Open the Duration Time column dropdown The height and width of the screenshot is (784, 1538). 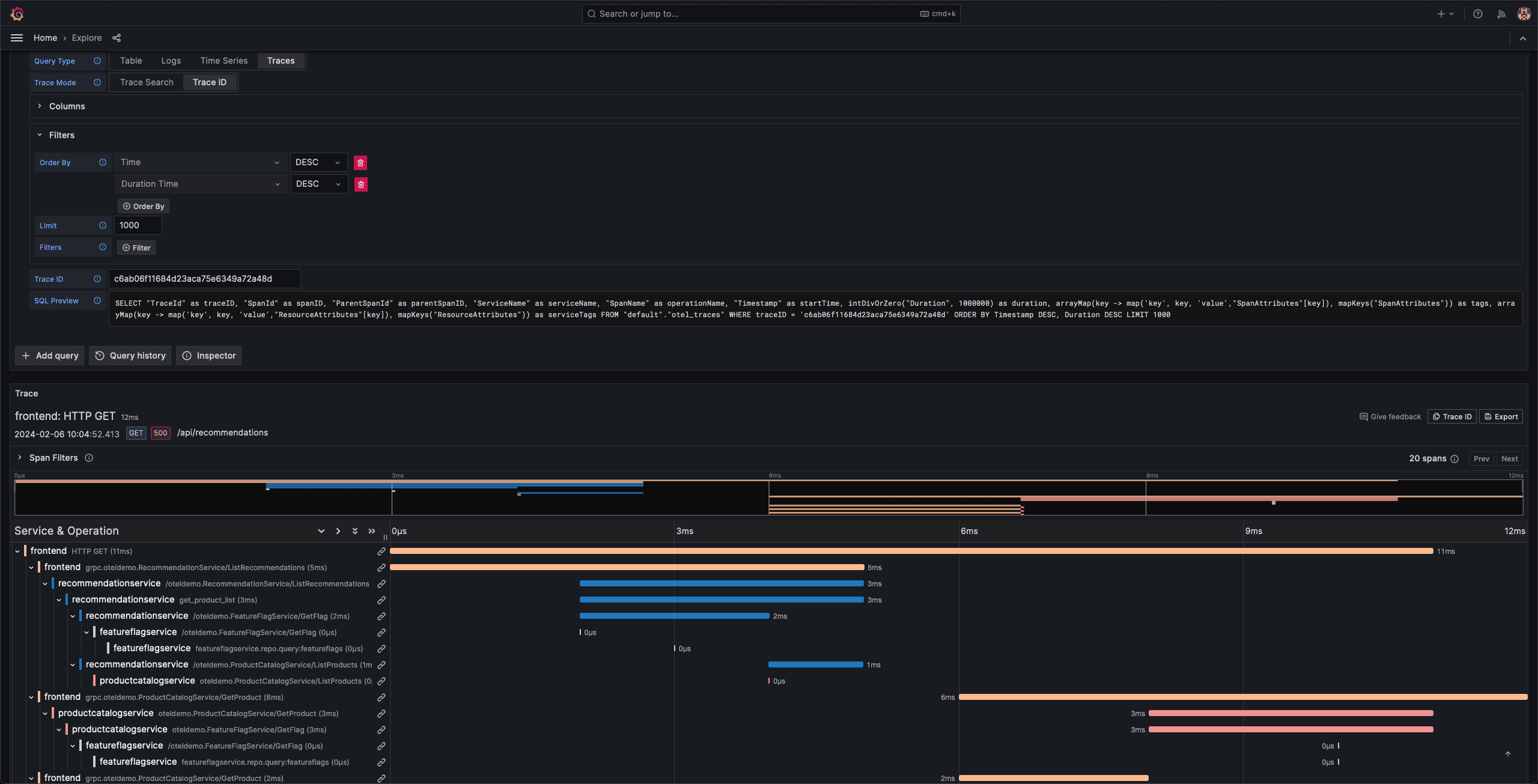pos(200,184)
